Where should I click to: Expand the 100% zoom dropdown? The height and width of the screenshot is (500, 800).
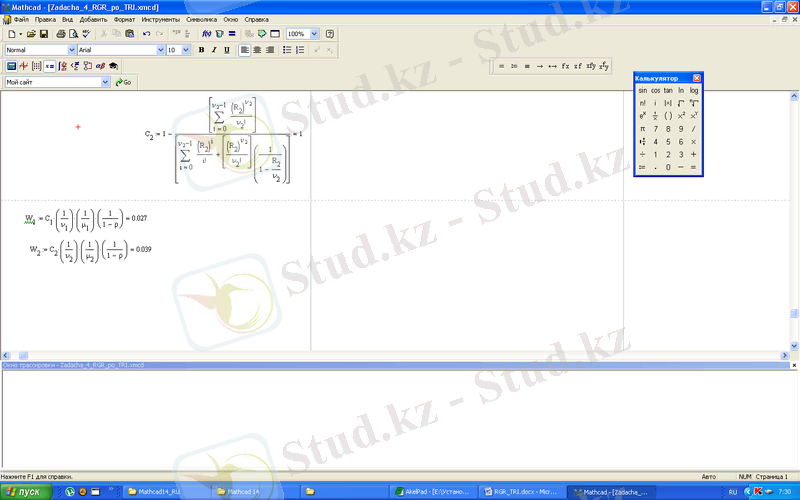[314, 34]
